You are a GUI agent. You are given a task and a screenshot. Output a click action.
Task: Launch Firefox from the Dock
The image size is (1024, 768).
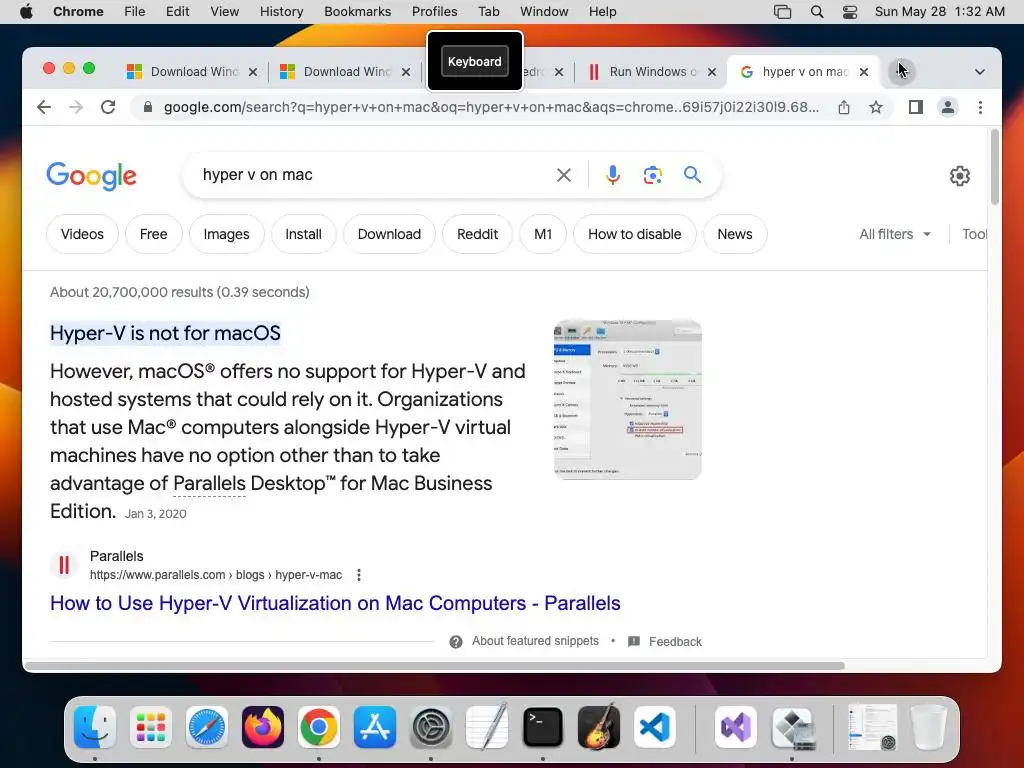[x=263, y=727]
